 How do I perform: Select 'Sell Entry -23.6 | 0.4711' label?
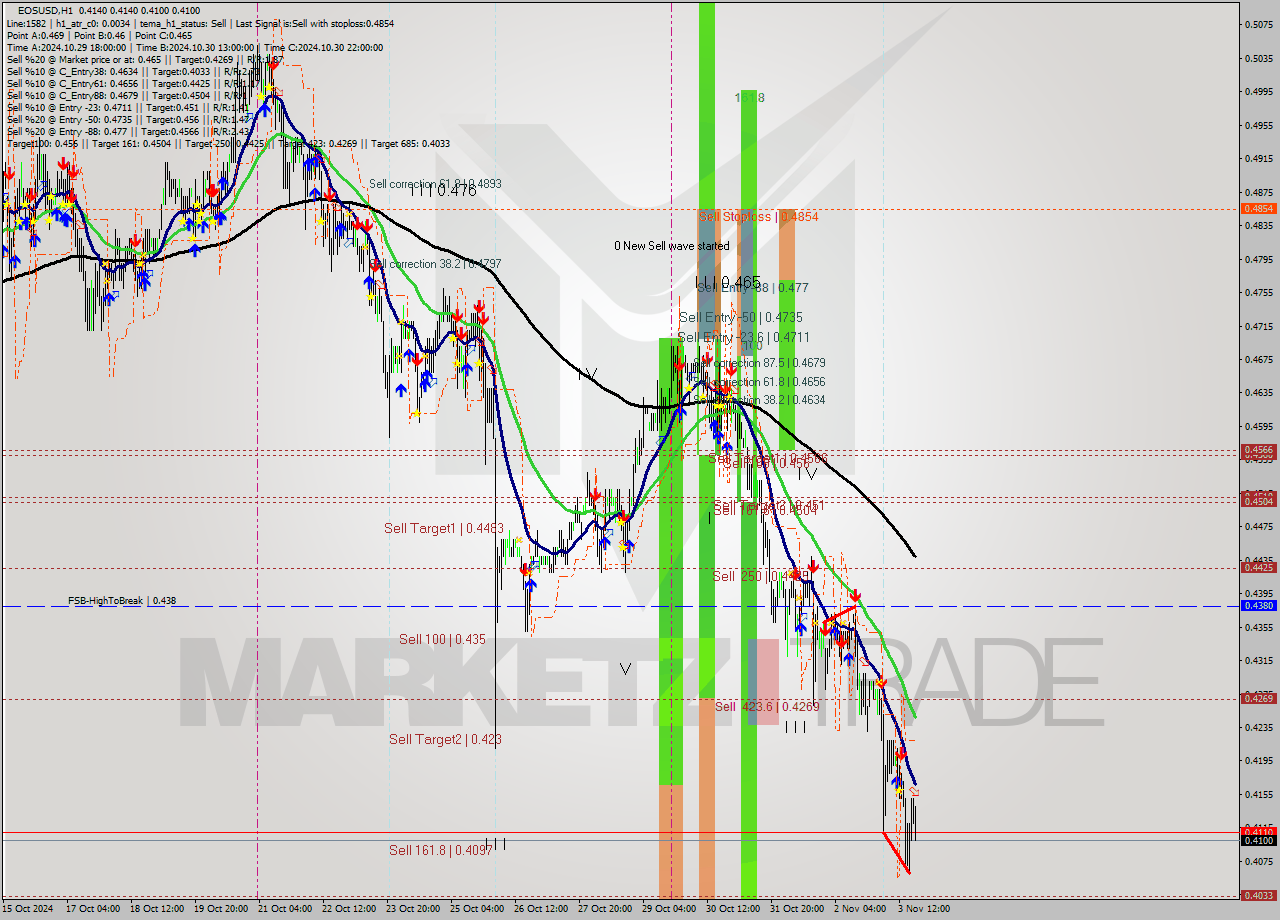[743, 337]
